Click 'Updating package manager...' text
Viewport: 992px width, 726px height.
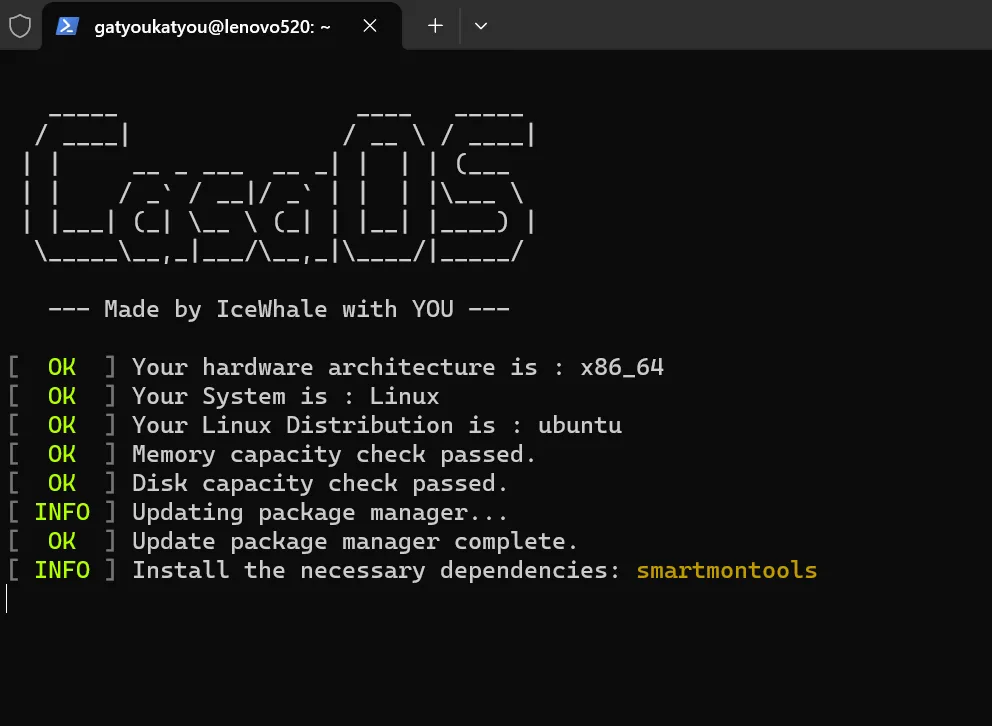coord(320,512)
